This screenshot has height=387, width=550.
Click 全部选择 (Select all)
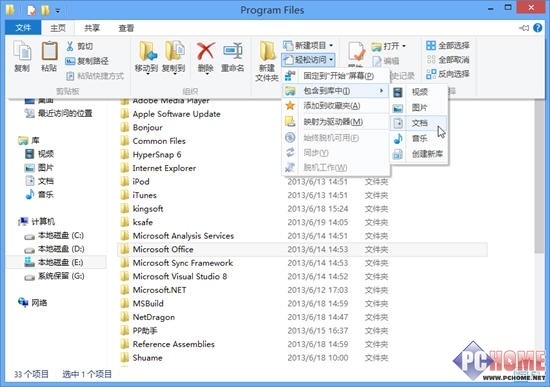click(448, 45)
